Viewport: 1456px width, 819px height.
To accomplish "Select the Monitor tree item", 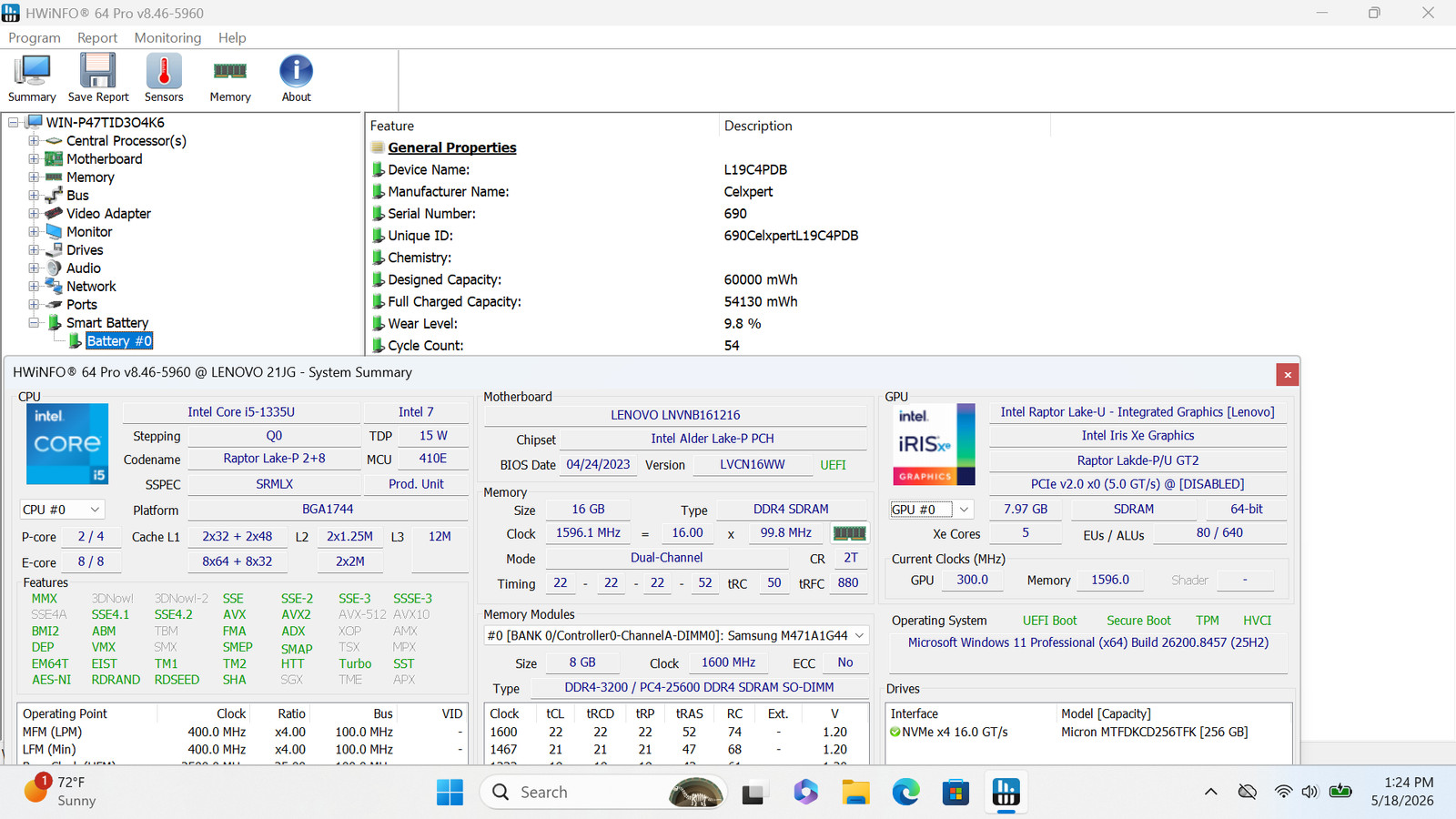I will click(x=89, y=232).
